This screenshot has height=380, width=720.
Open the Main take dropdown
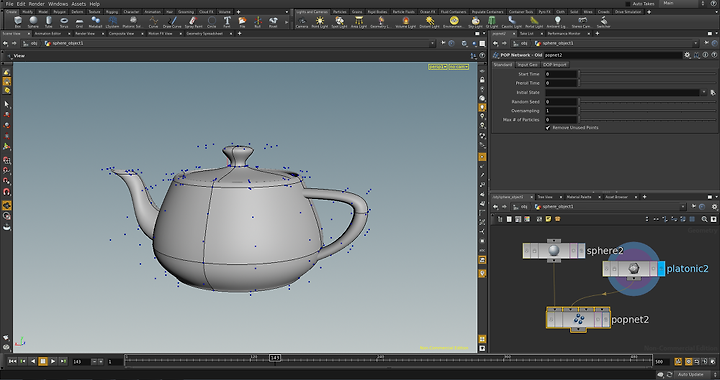click(683, 3)
